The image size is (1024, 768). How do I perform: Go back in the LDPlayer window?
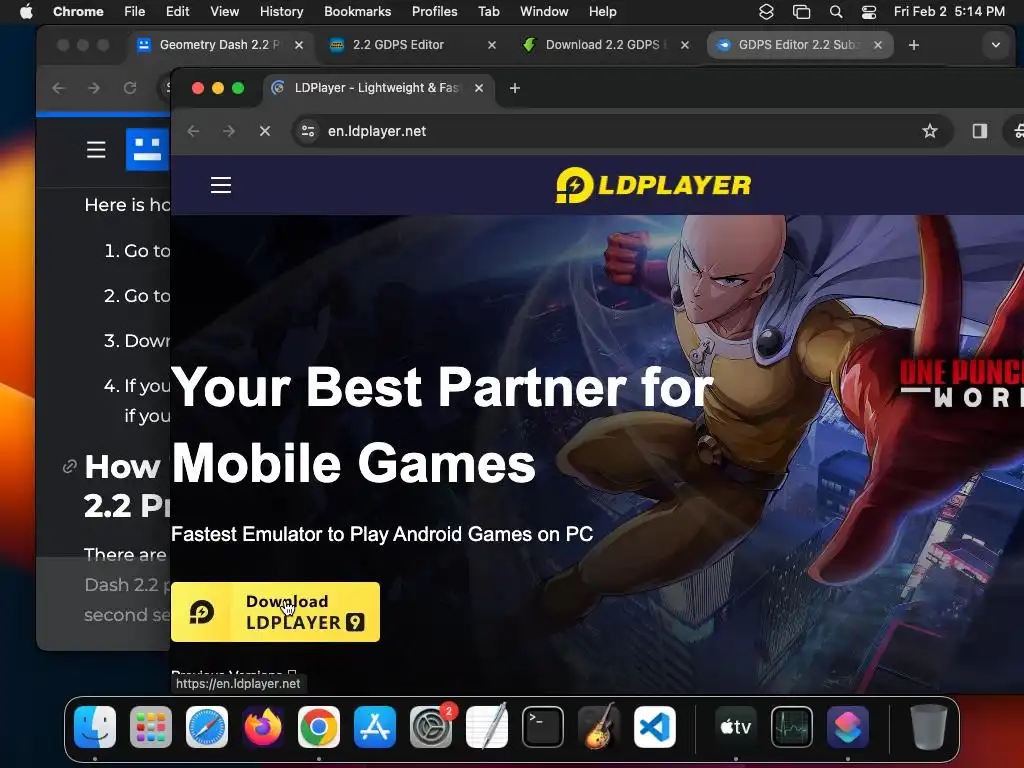pos(193,131)
